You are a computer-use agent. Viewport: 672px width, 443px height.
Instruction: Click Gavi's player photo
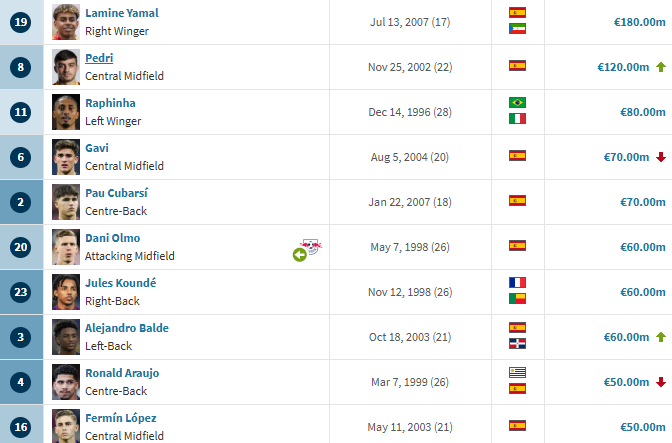[66, 157]
